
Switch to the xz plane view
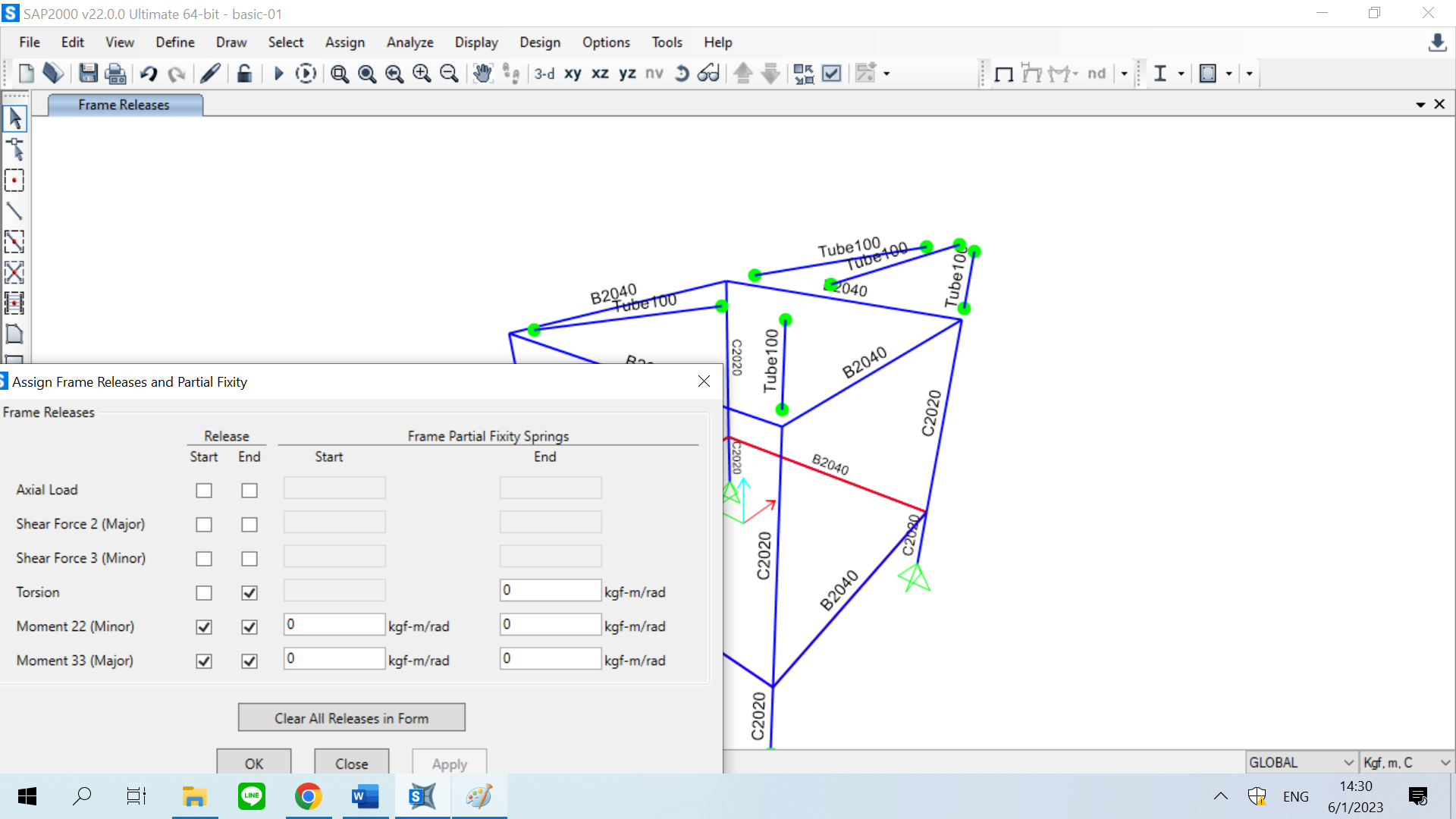coord(600,74)
